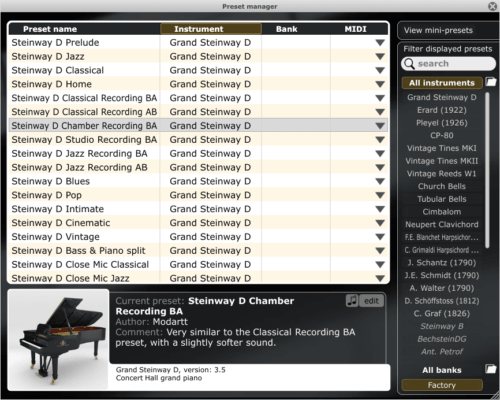The width and height of the screenshot is (500, 400).
Task: Open MIDI dropdown for Steinway D Blues
Action: [380, 181]
